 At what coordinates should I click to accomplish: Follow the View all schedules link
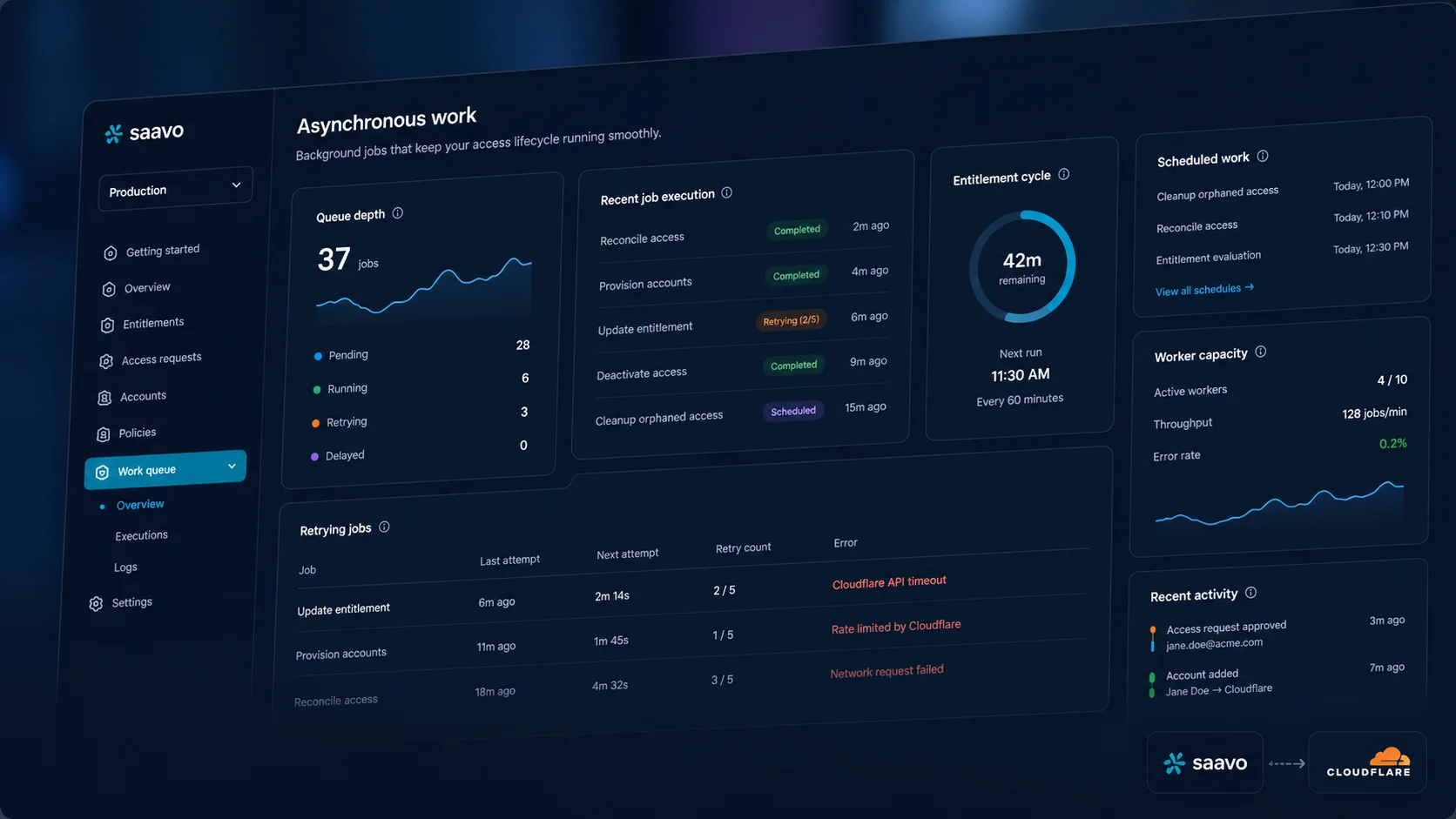pyautogui.click(x=1204, y=289)
